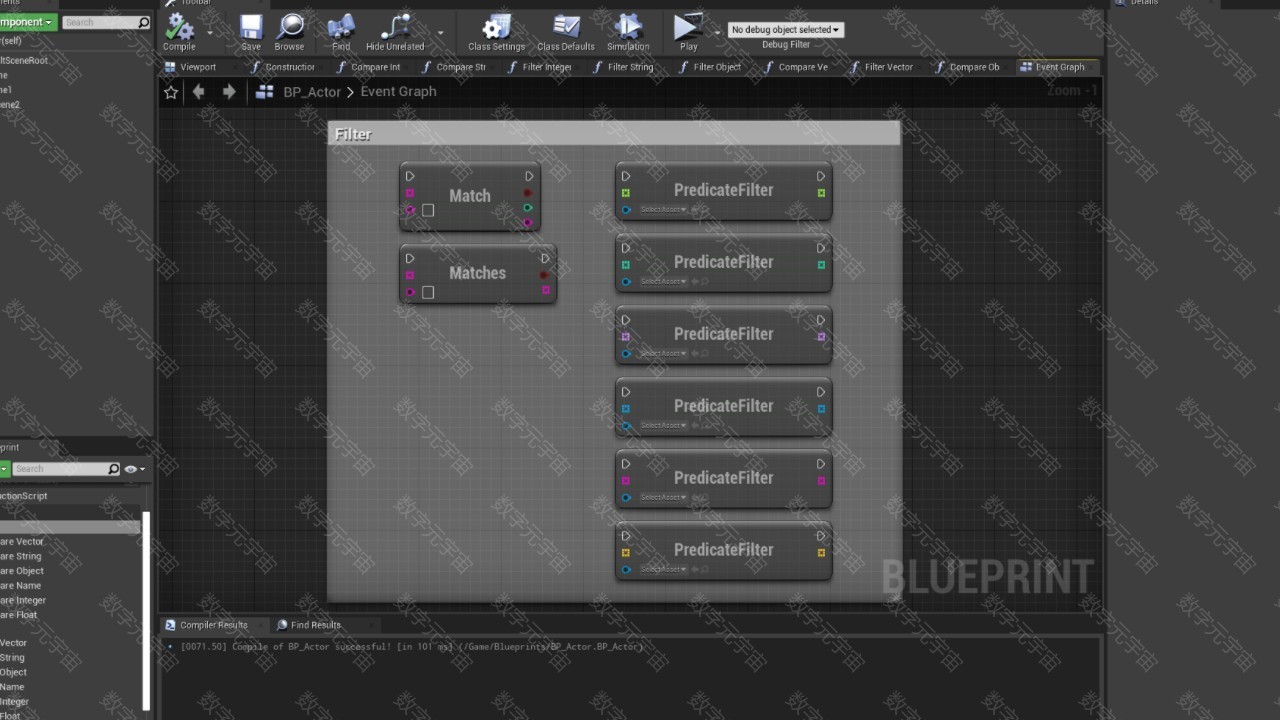Click the input execution pin of the Match node
This screenshot has width=1280, height=720.
[410, 176]
